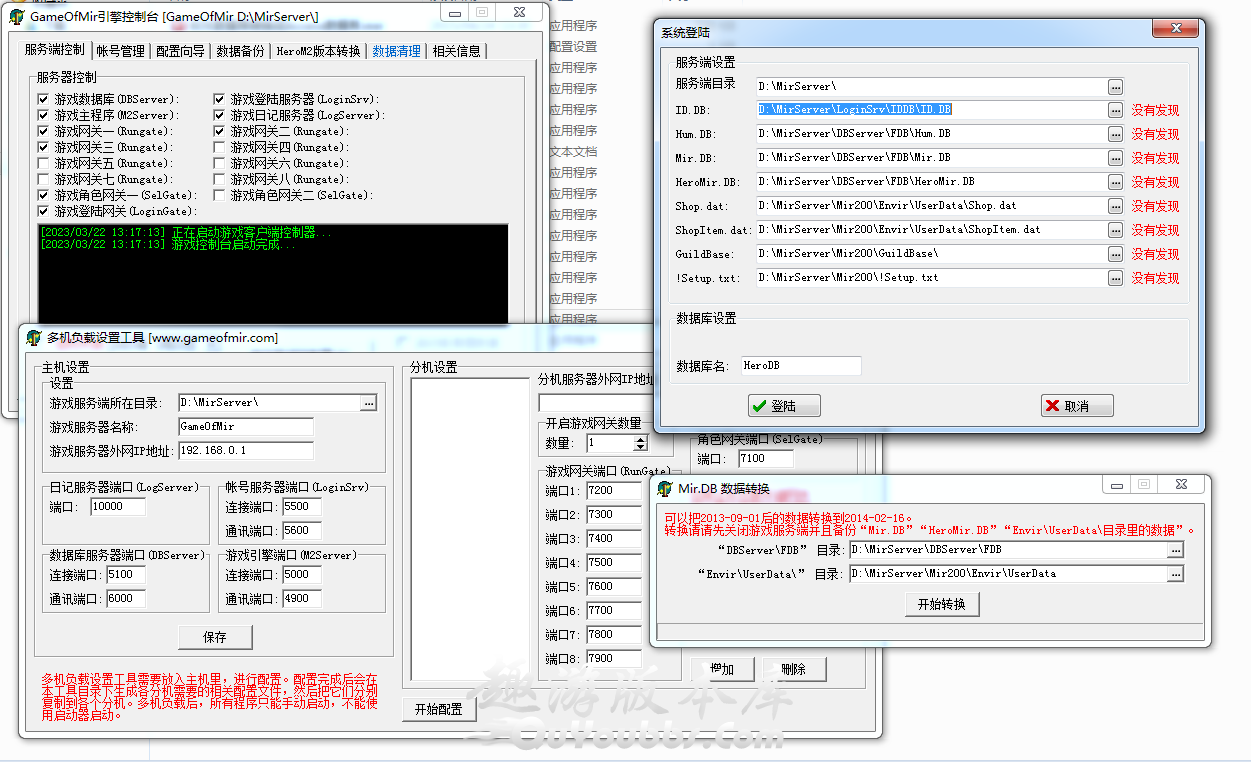This screenshot has width=1251, height=762.
Task: Increase 开启游戏网关数量 spinner value
Action: (x=640, y=439)
